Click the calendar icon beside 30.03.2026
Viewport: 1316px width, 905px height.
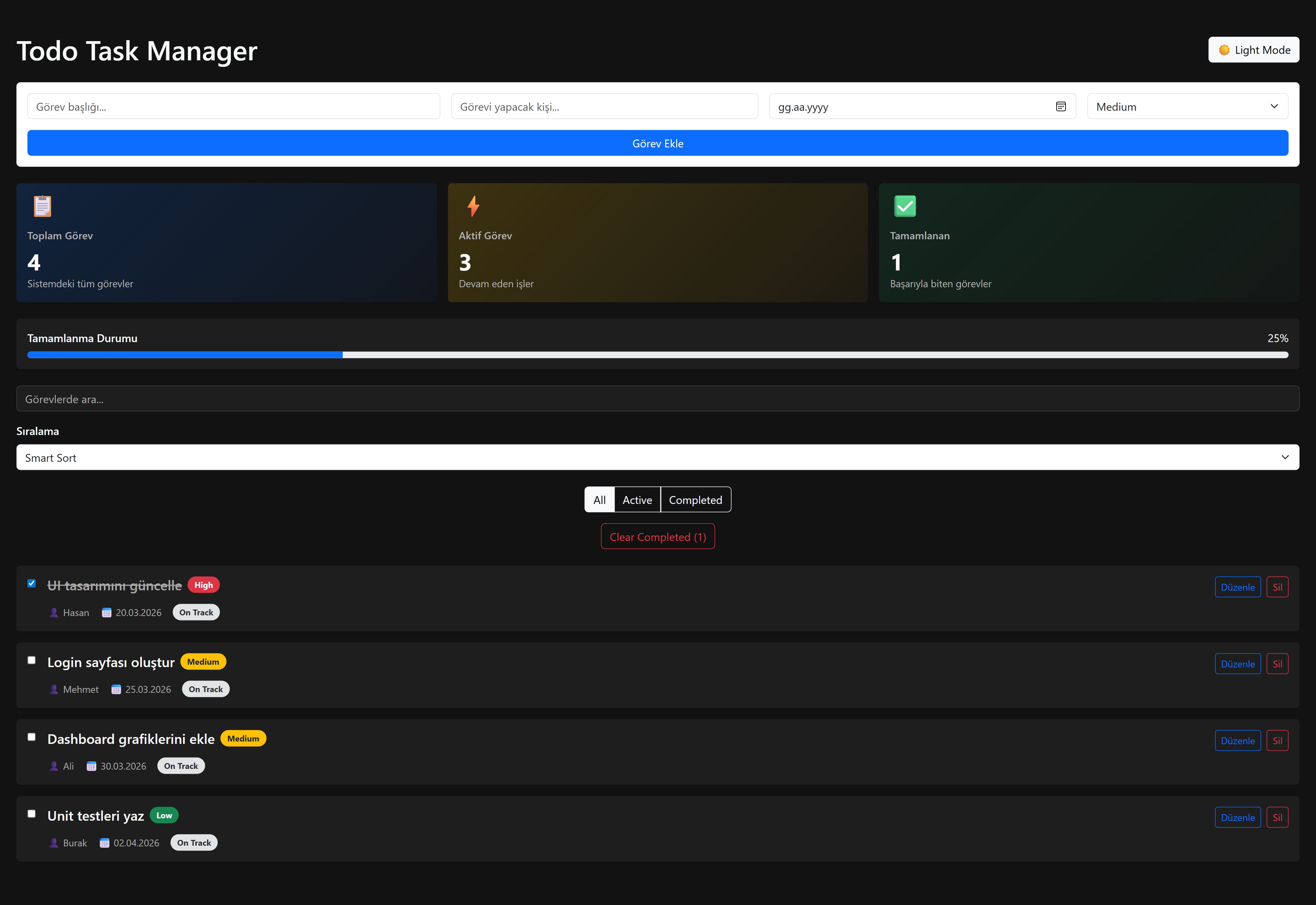tap(91, 766)
